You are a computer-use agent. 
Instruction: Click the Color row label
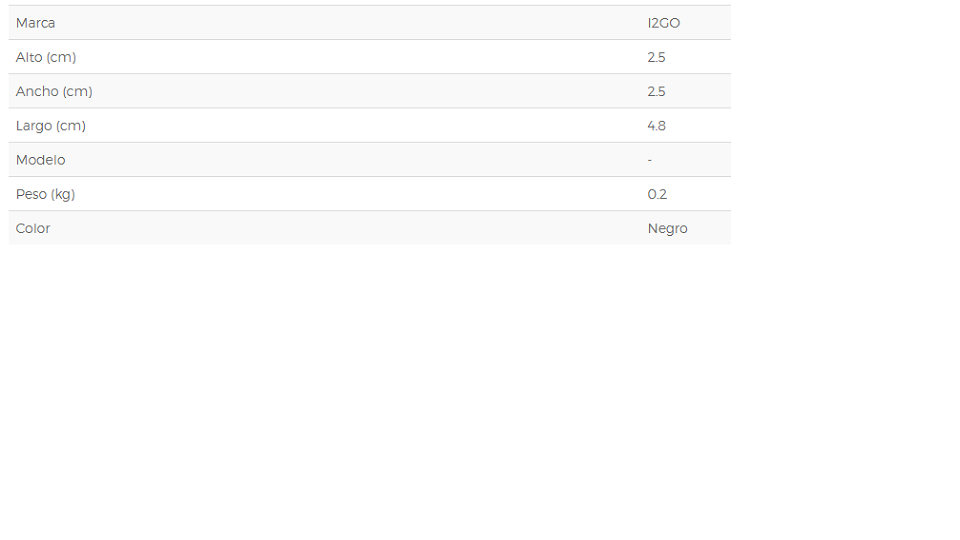(x=33, y=229)
